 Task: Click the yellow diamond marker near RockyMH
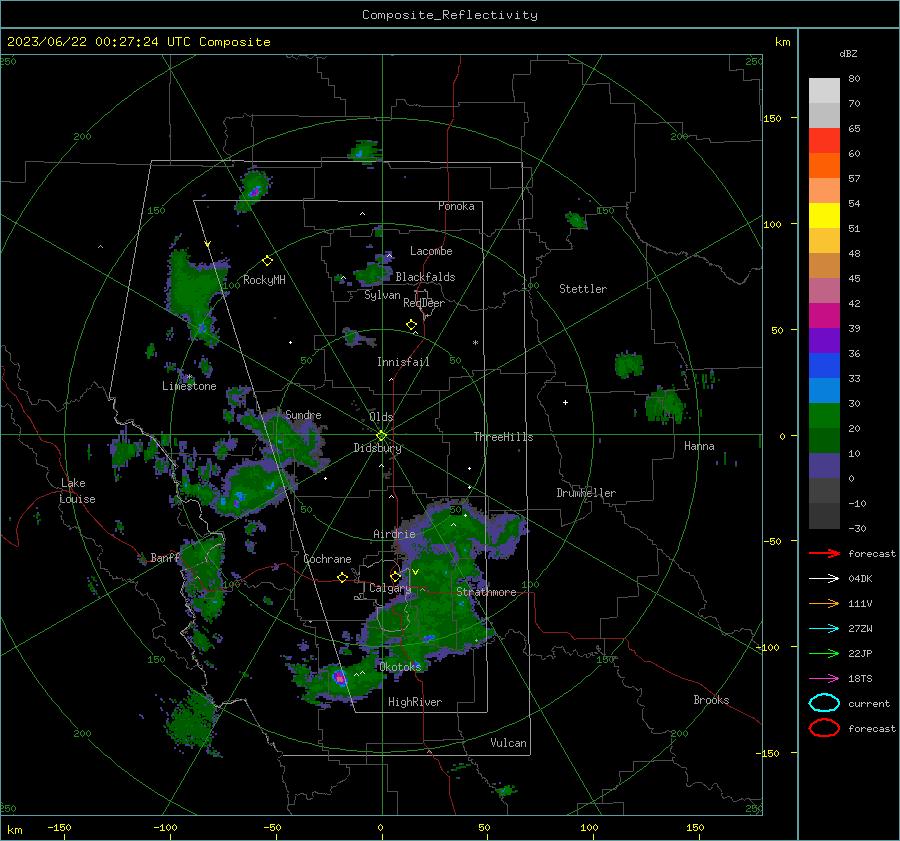pos(267,261)
